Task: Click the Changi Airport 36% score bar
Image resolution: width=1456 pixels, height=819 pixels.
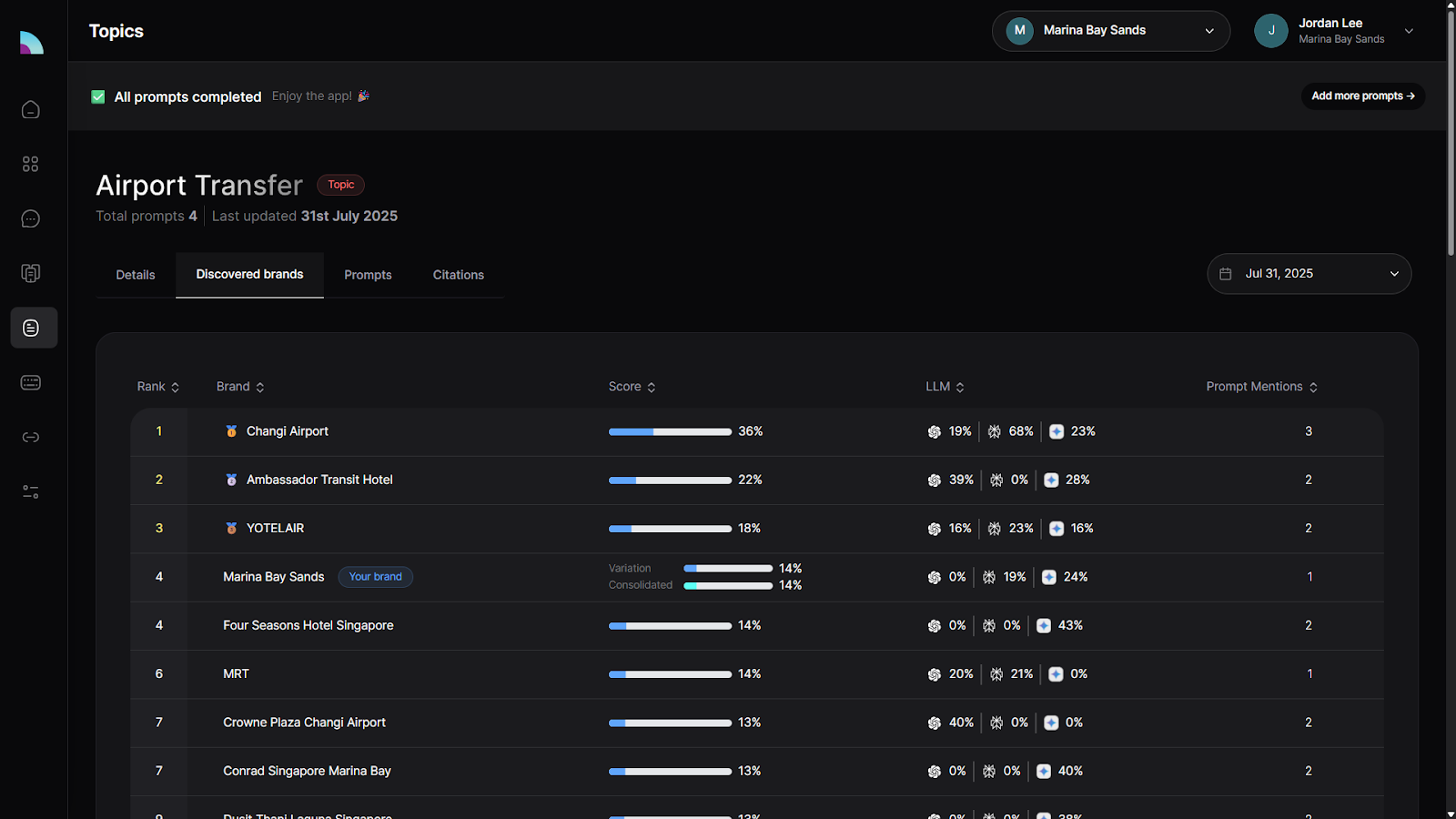Action: [x=670, y=431]
